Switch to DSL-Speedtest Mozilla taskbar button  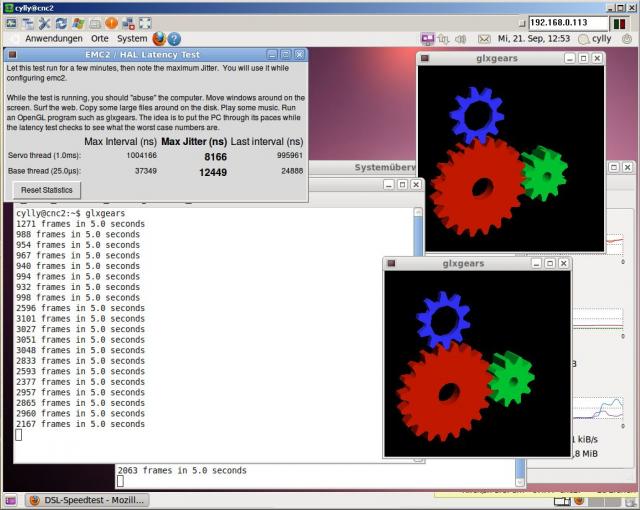[x=87, y=500]
